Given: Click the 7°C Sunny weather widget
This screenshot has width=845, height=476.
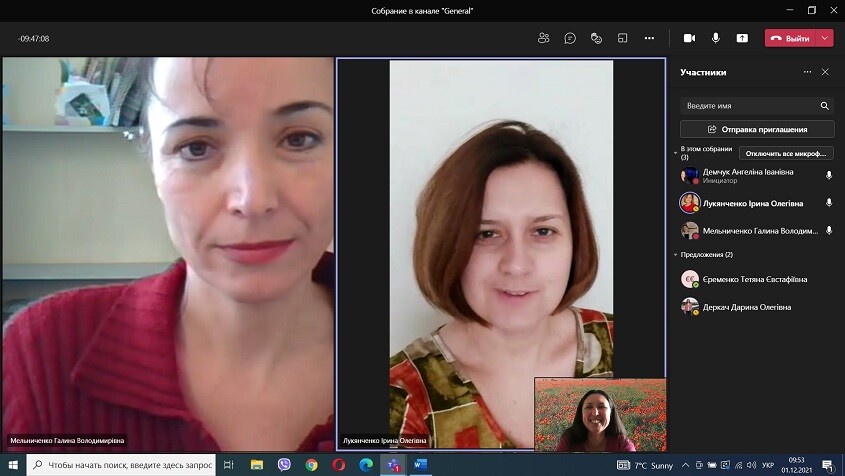Looking at the screenshot, I should pos(645,465).
